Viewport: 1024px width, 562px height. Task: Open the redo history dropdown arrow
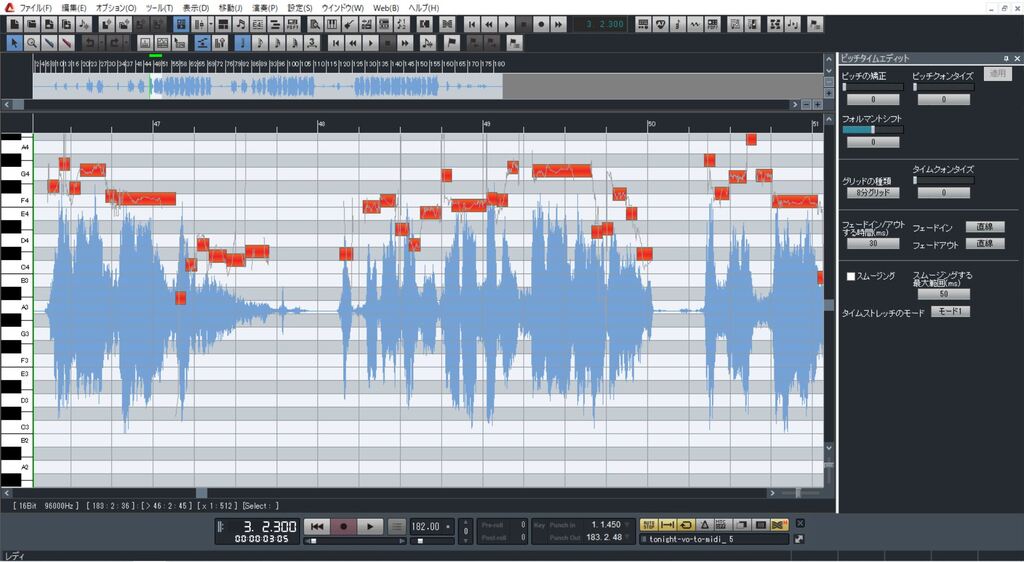127,43
